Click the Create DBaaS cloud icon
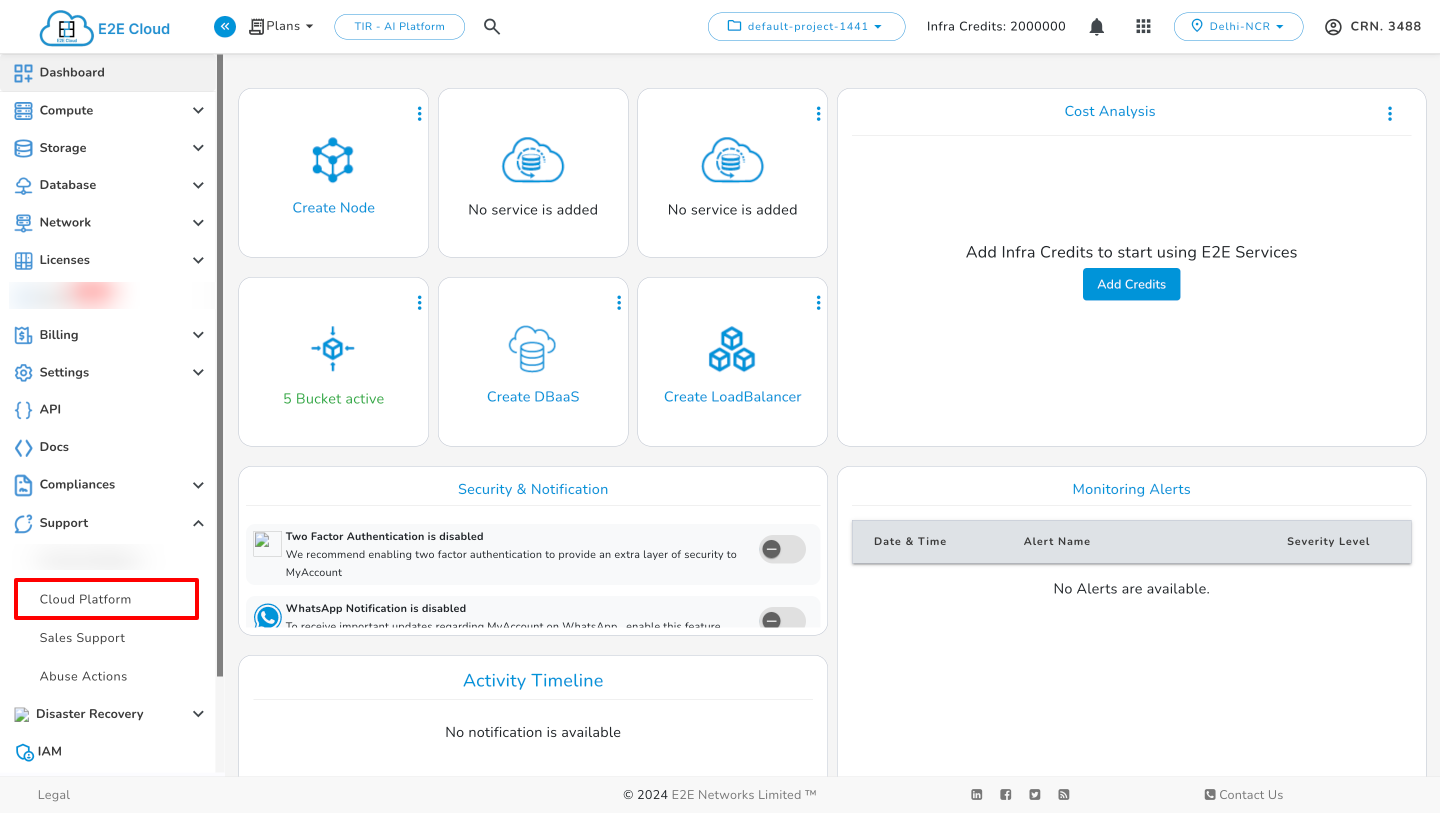The width and height of the screenshot is (1440, 813). [532, 349]
